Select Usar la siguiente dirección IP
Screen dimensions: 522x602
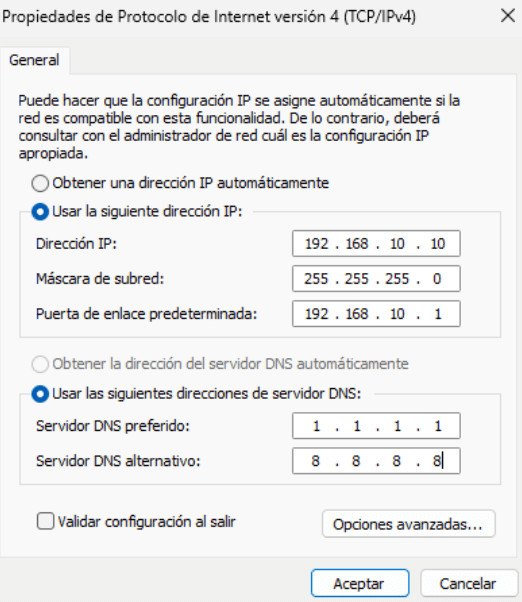(40, 212)
